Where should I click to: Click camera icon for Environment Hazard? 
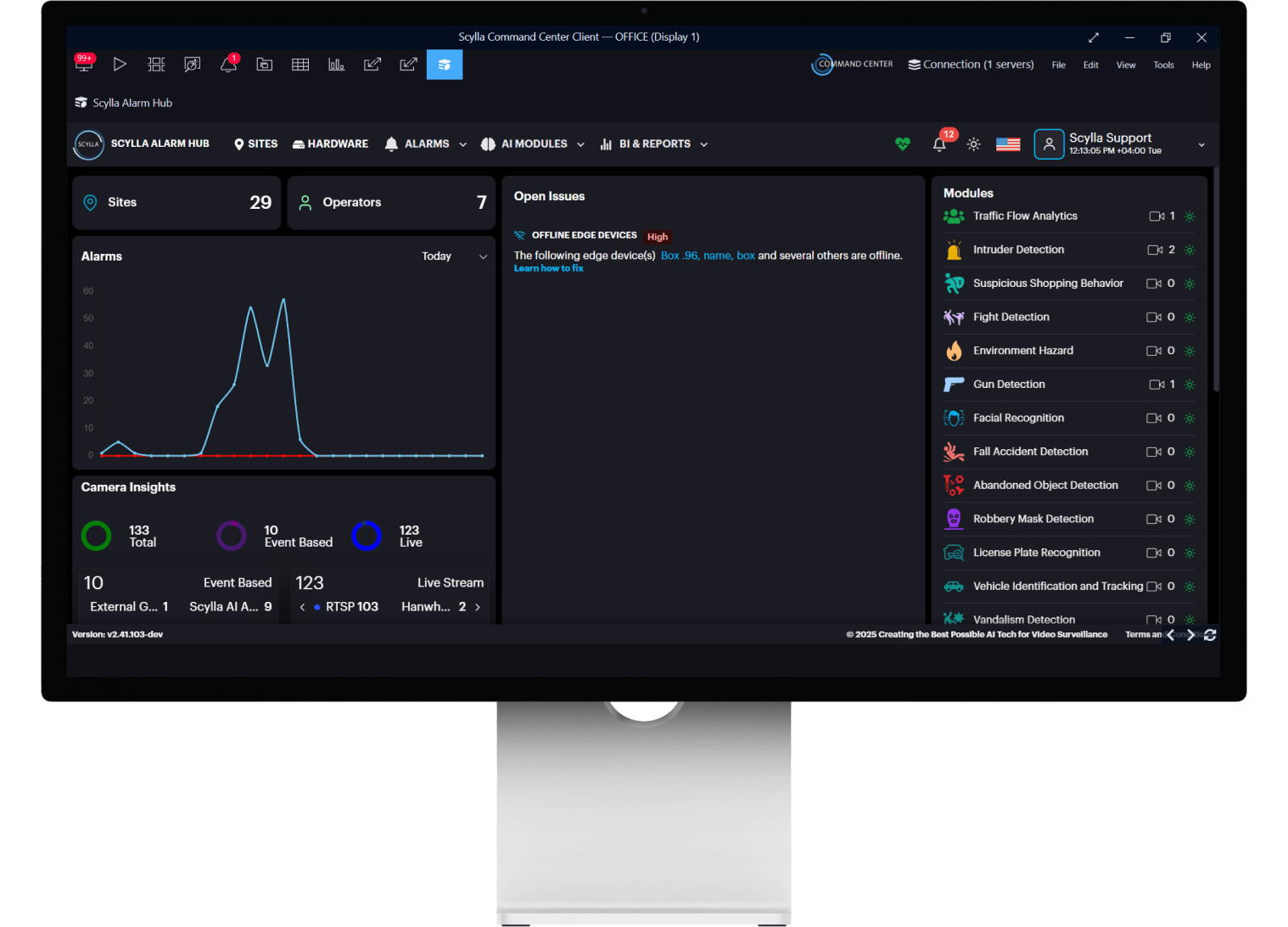pyautogui.click(x=1154, y=351)
